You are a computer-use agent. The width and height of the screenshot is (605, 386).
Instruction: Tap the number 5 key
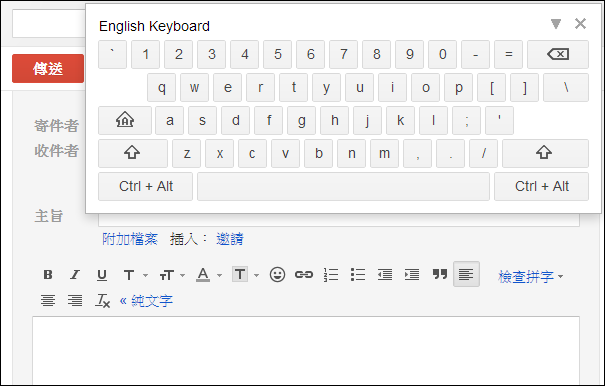click(277, 54)
